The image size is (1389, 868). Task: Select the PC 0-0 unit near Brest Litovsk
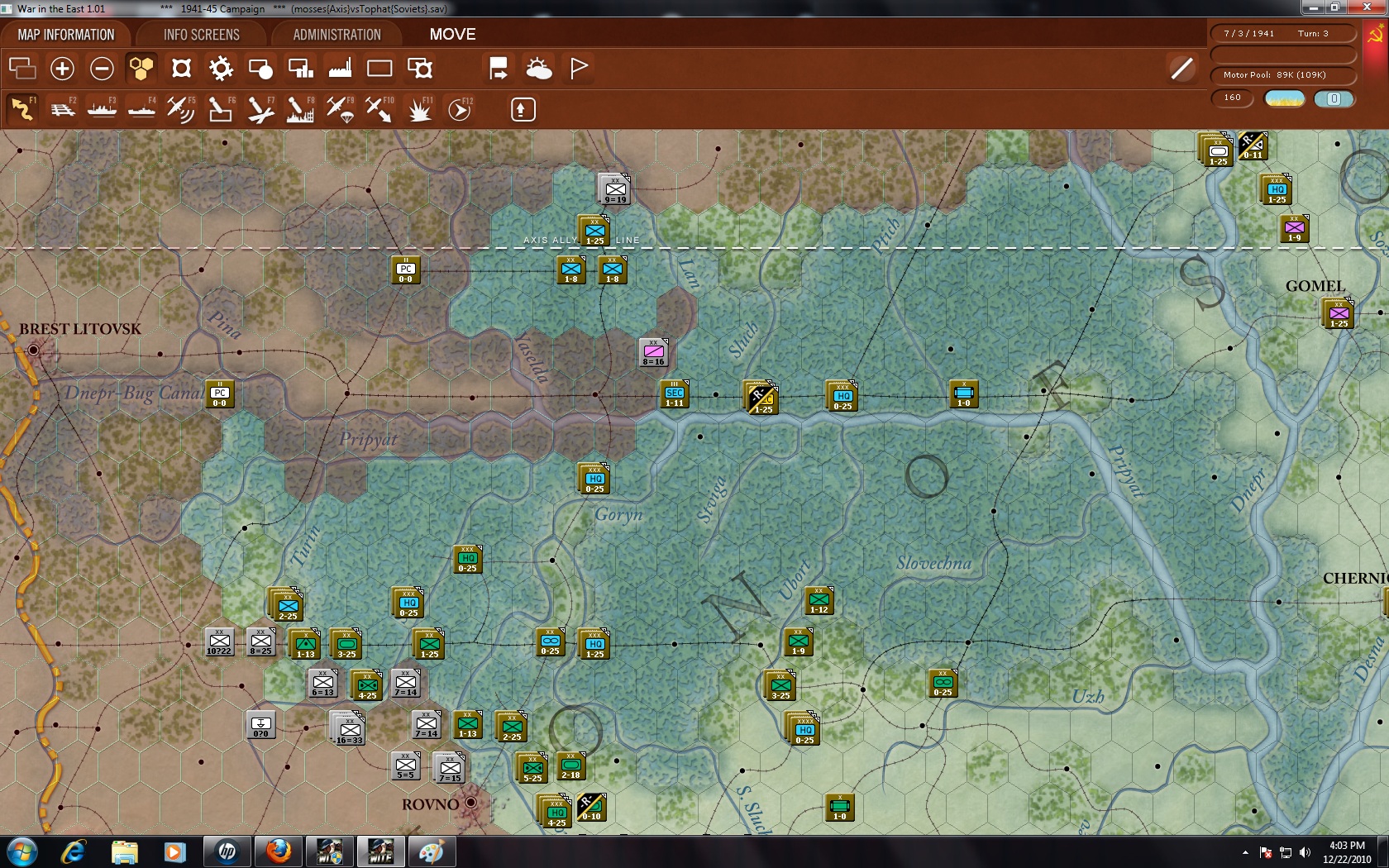tap(220, 394)
